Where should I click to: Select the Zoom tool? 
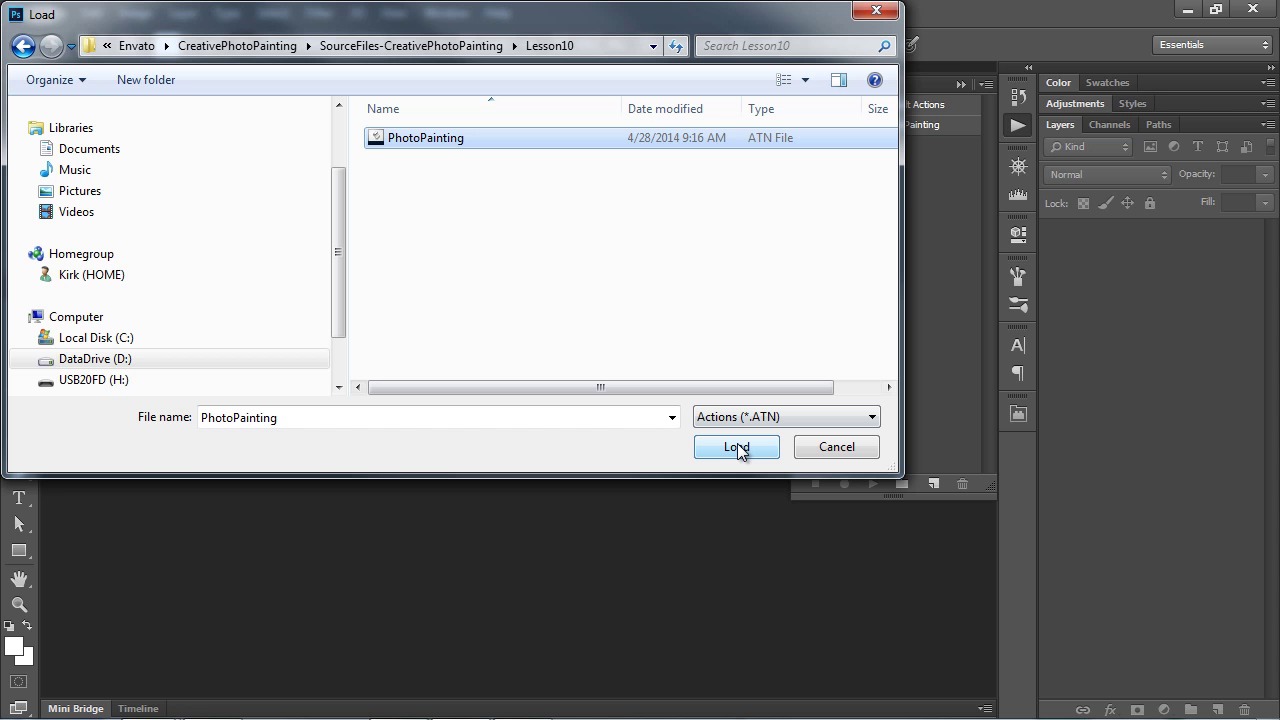pos(19,605)
